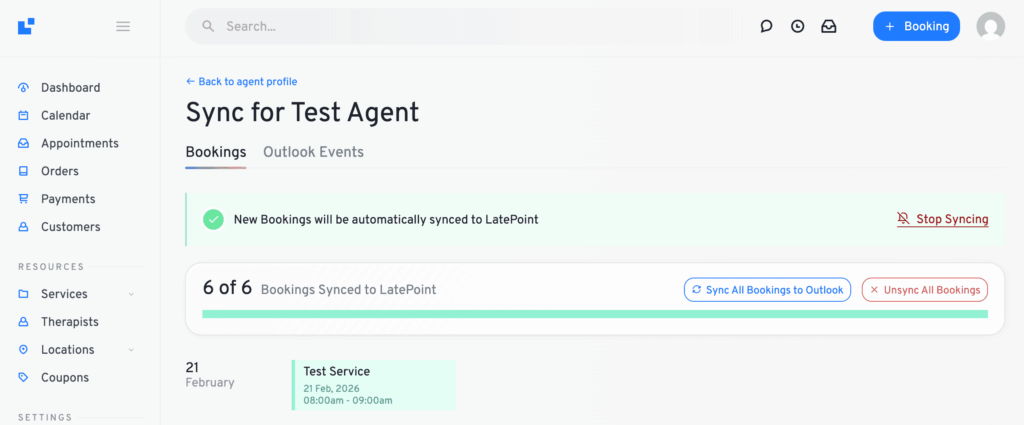Screen dimensions: 1024x425
Task: Open the clock activity icon
Action: 797,27
